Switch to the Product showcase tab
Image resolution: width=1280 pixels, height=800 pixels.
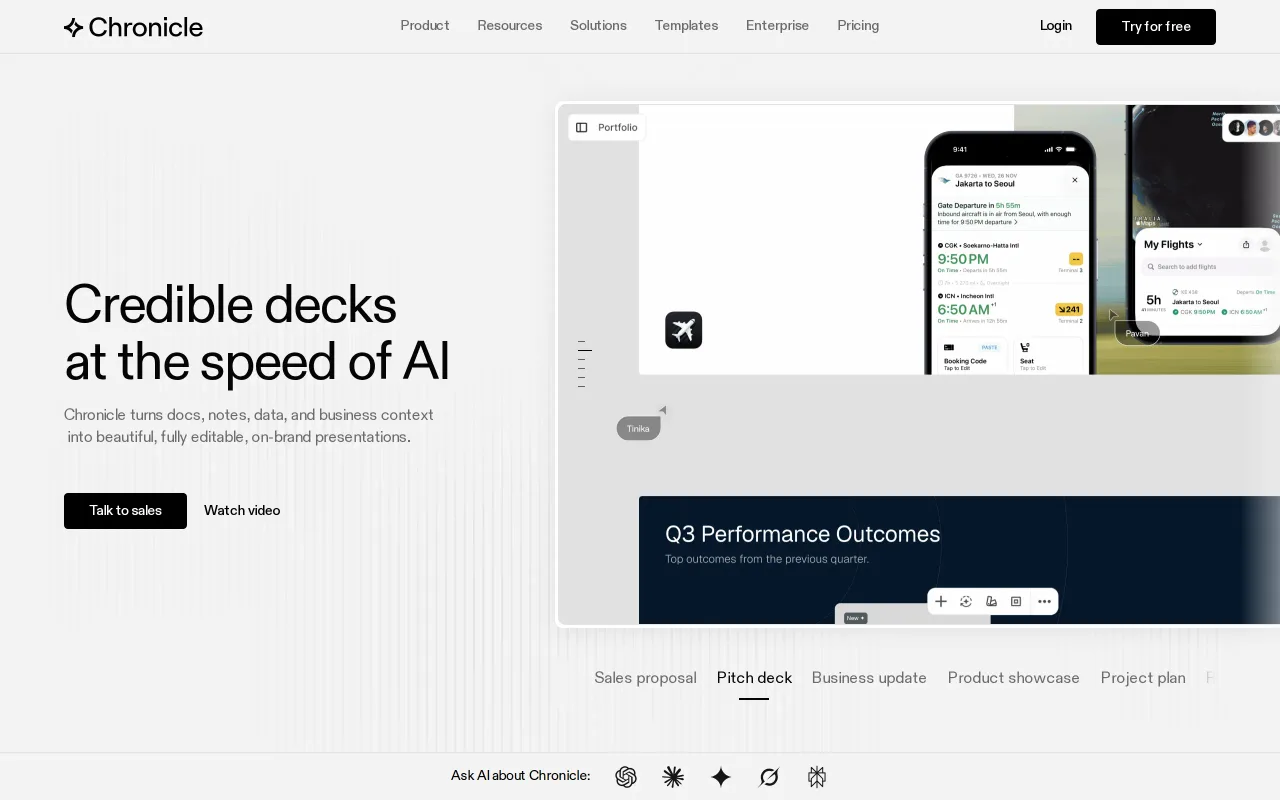pos(1014,678)
